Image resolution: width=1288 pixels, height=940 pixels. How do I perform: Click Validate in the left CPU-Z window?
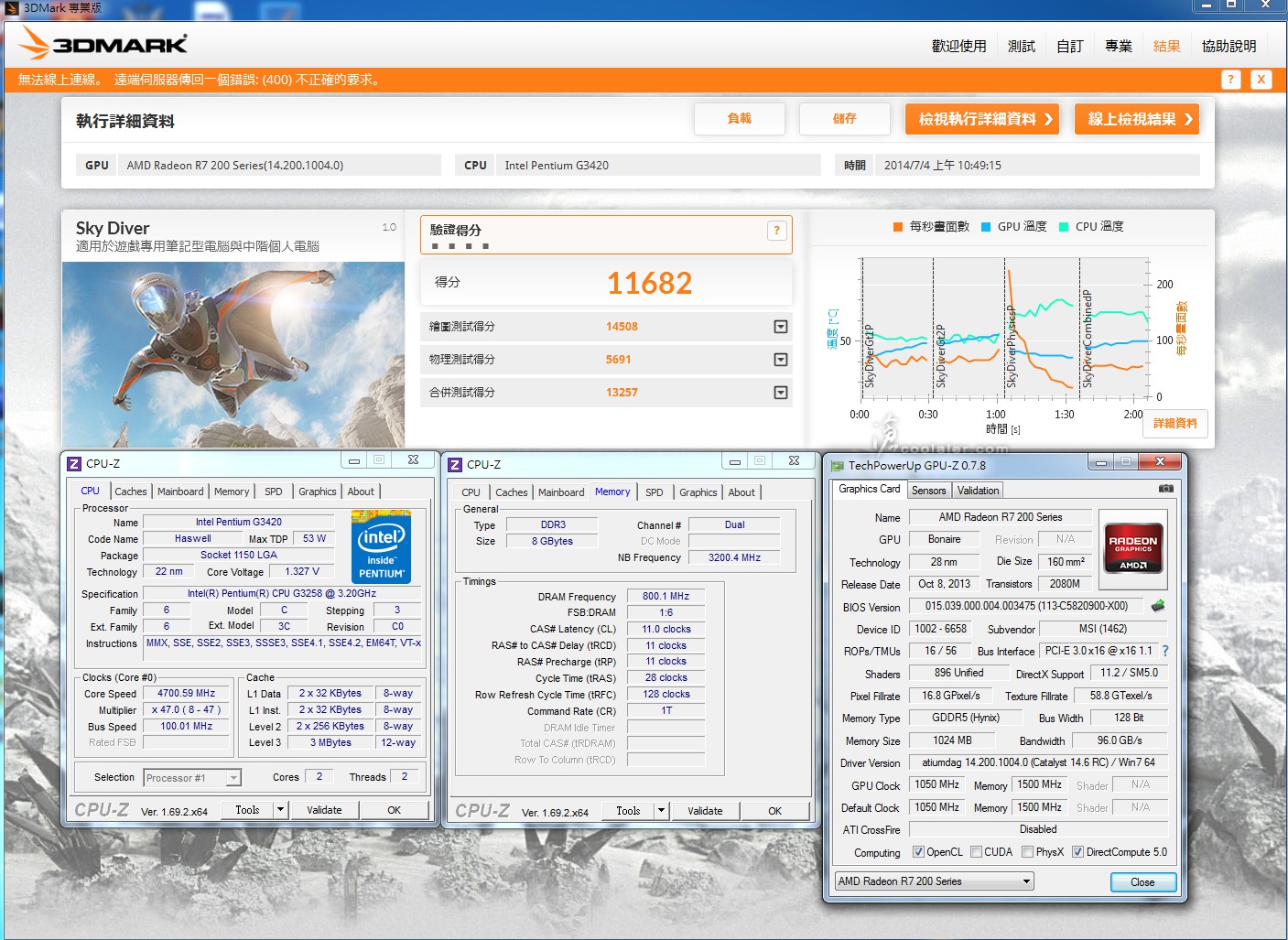324,810
